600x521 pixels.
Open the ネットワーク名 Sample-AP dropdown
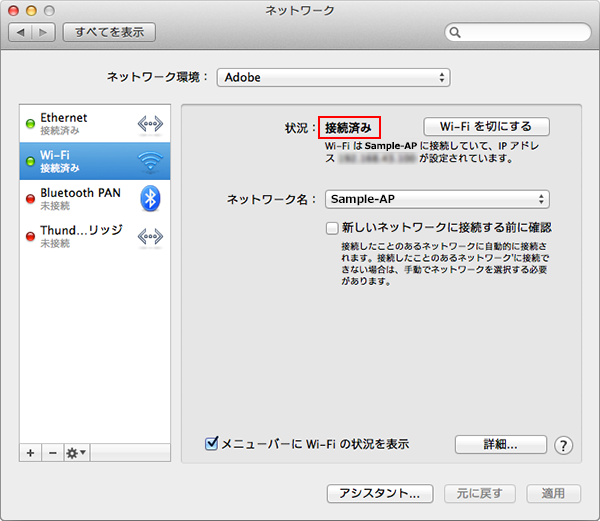coord(436,199)
